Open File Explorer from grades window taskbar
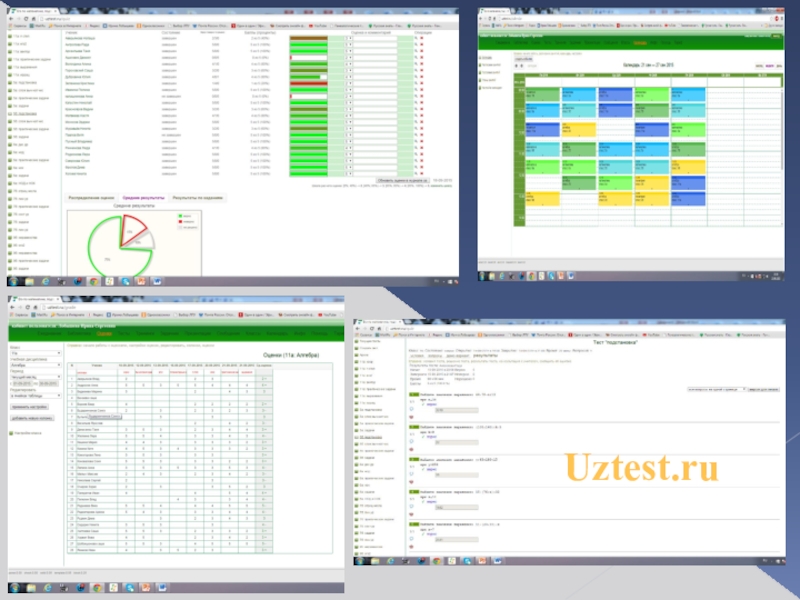The height and width of the screenshot is (600, 800). tap(31, 588)
